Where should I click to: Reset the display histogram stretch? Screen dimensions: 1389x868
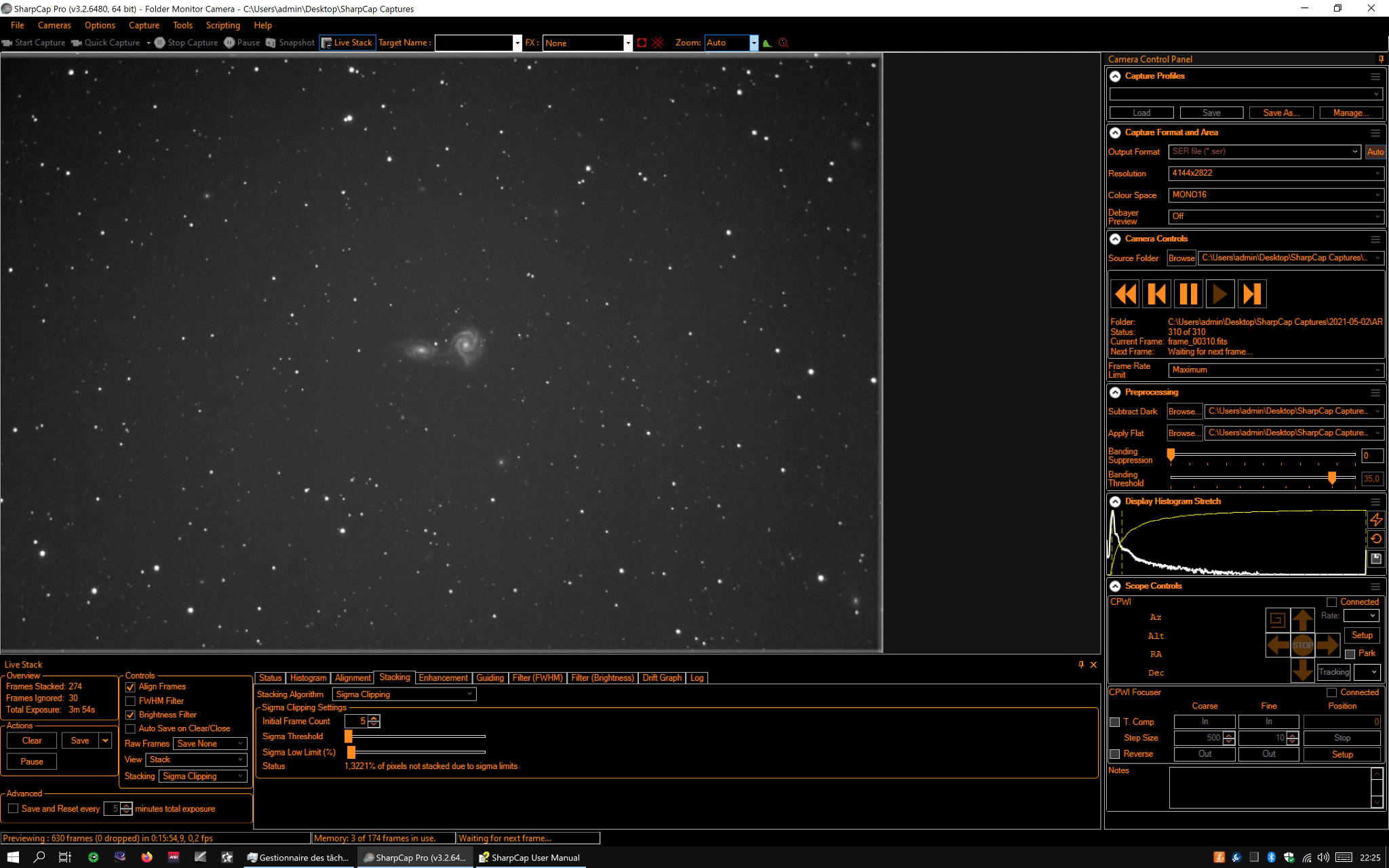pos(1376,539)
